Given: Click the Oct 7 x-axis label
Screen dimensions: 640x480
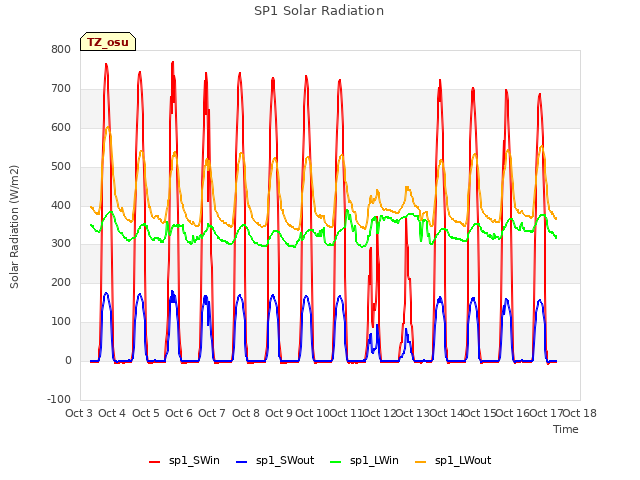Looking at the screenshot, I should pos(212,413).
